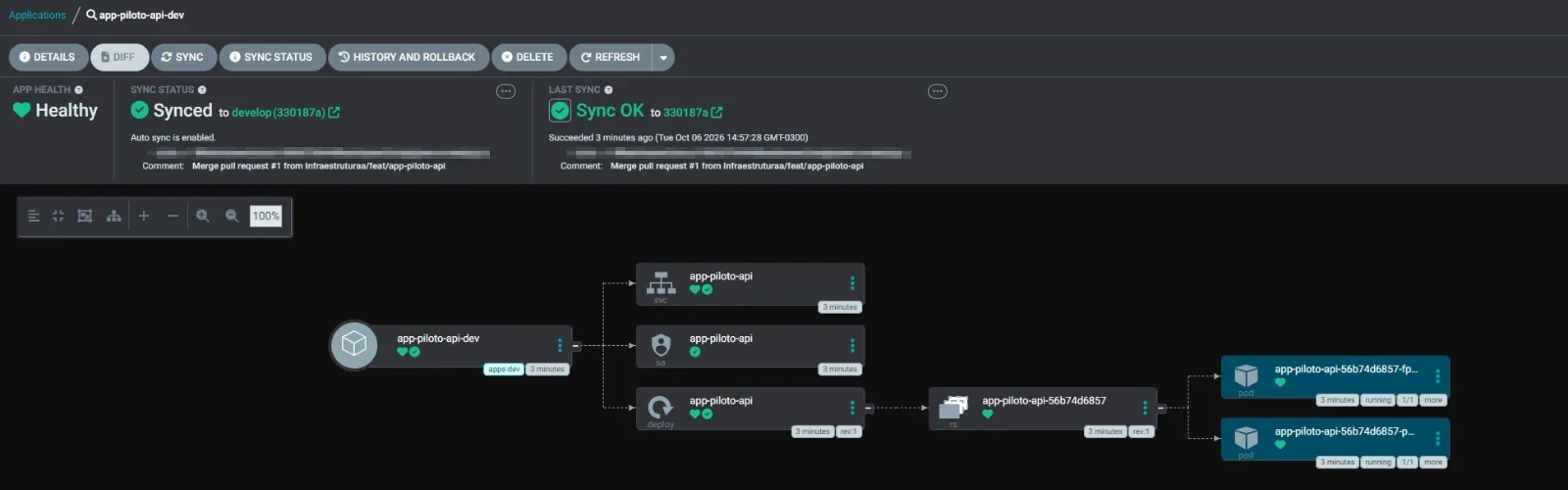The image size is (1568, 490).
Task: Click the application cube icon of app-piloto-api-dev
Action: click(x=354, y=345)
